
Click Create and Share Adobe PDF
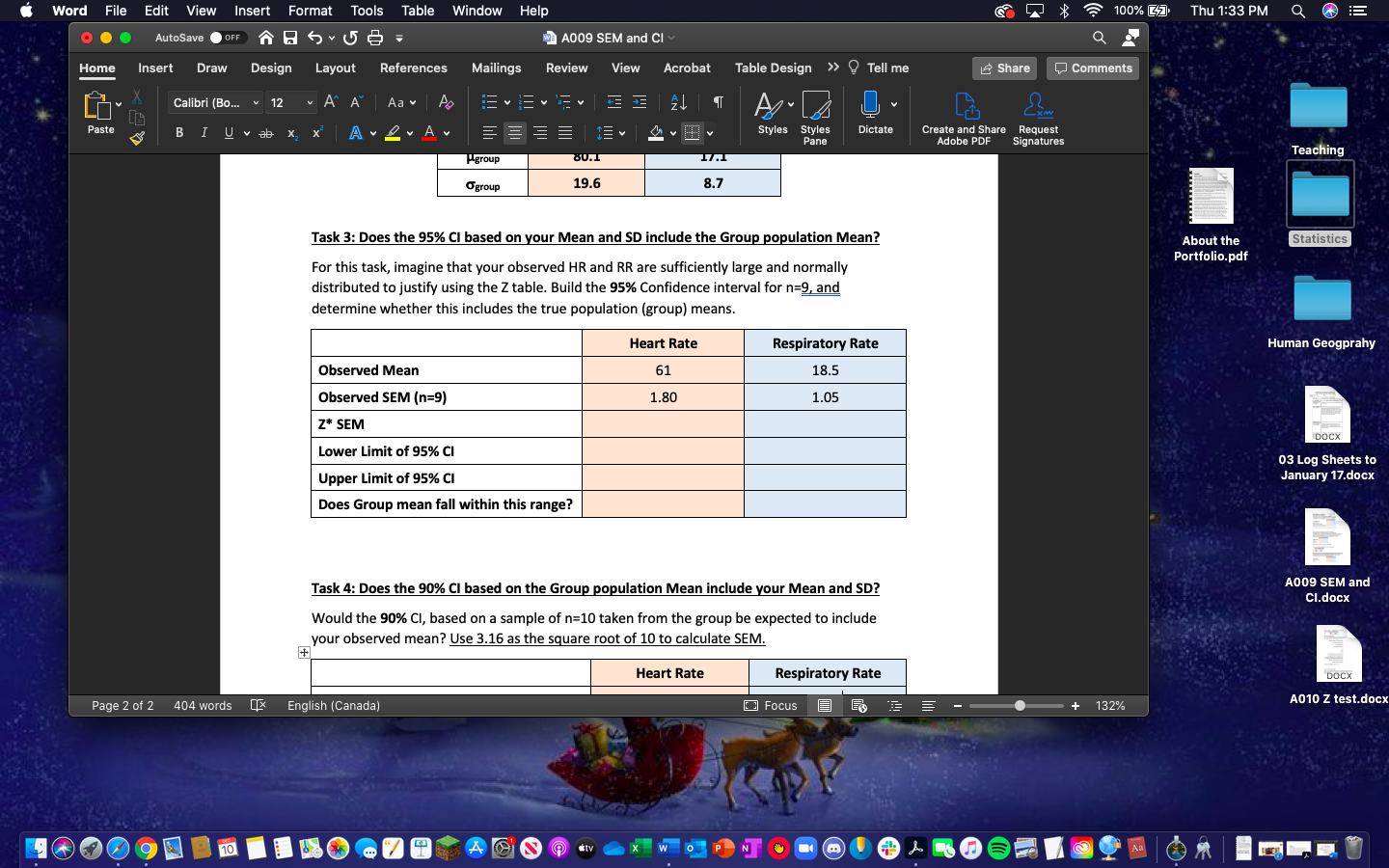pos(962,116)
